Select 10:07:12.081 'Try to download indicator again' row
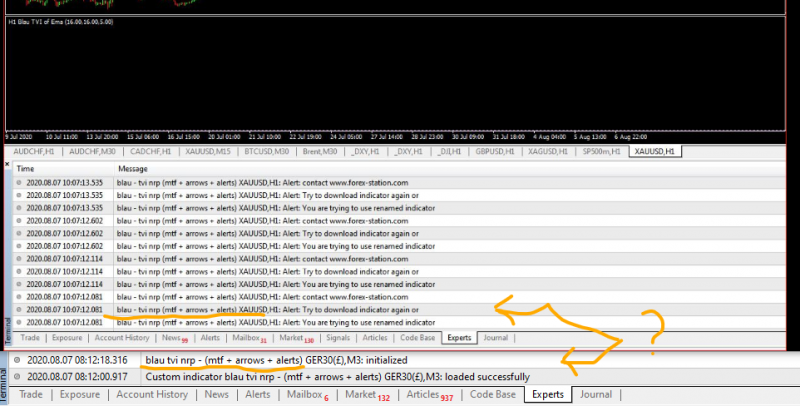The height and width of the screenshot is (406, 800). tap(399, 310)
